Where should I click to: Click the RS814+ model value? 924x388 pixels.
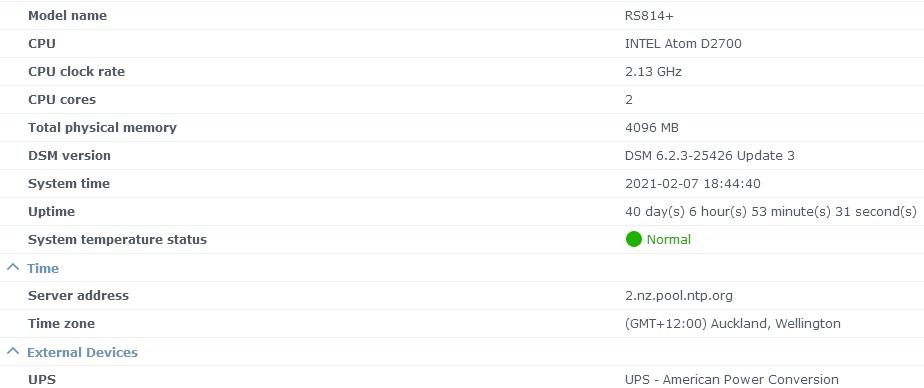[649, 16]
